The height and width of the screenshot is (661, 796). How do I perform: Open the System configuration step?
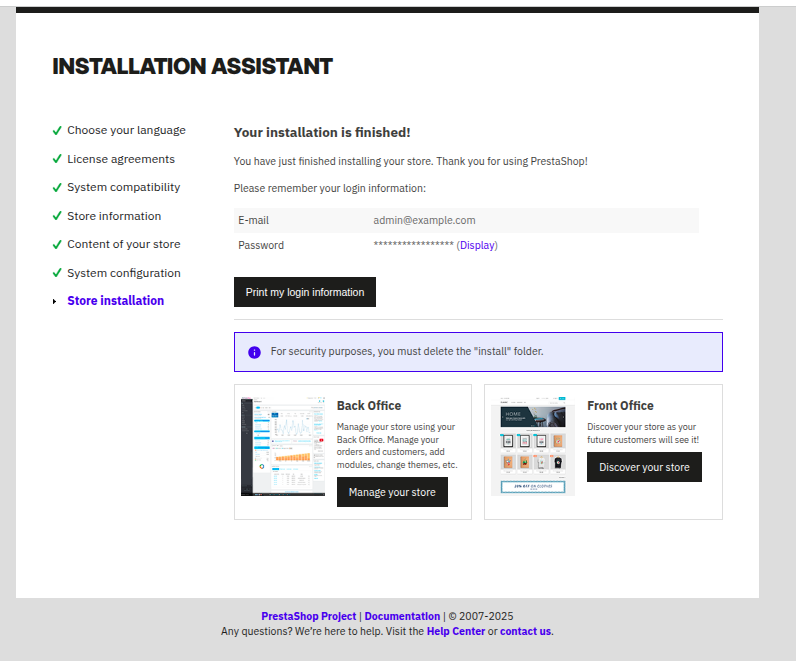click(124, 273)
